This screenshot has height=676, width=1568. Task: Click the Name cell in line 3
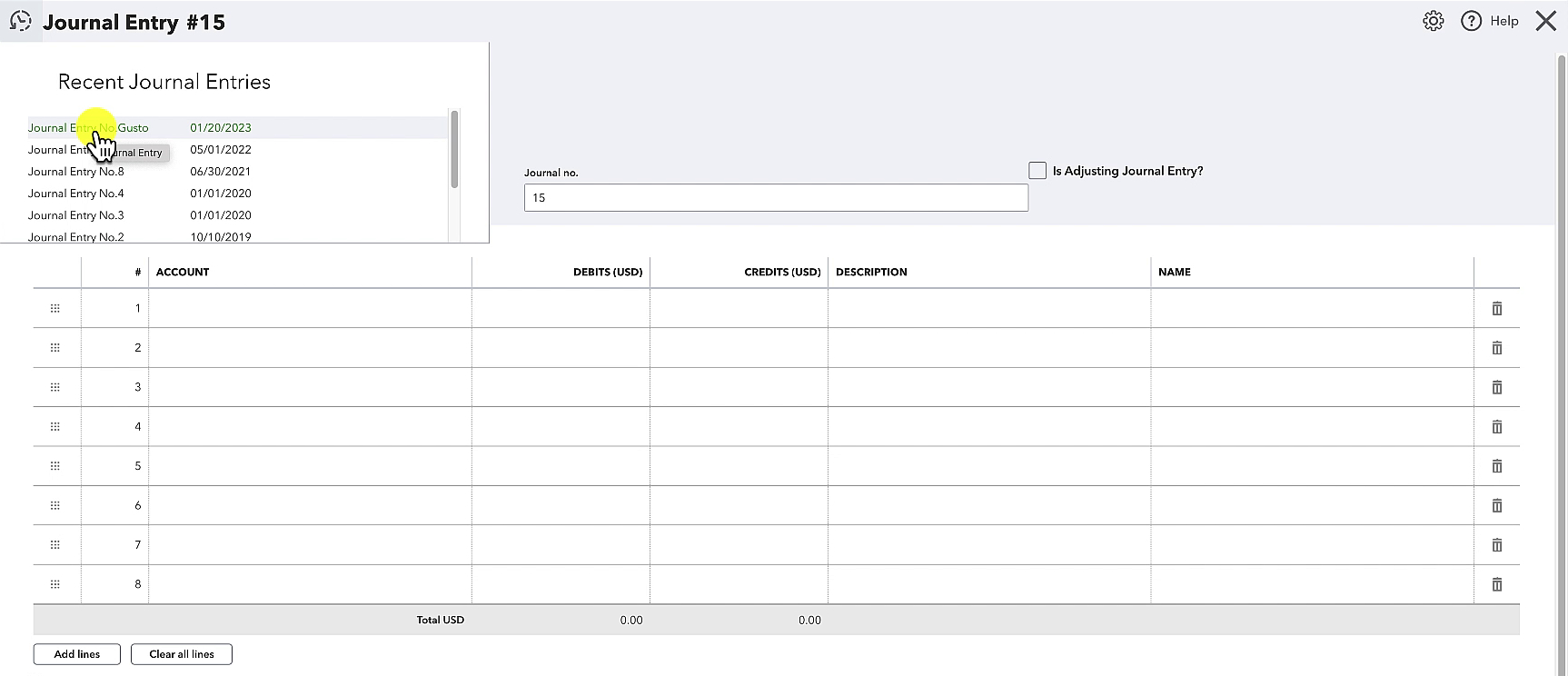coord(1312,387)
